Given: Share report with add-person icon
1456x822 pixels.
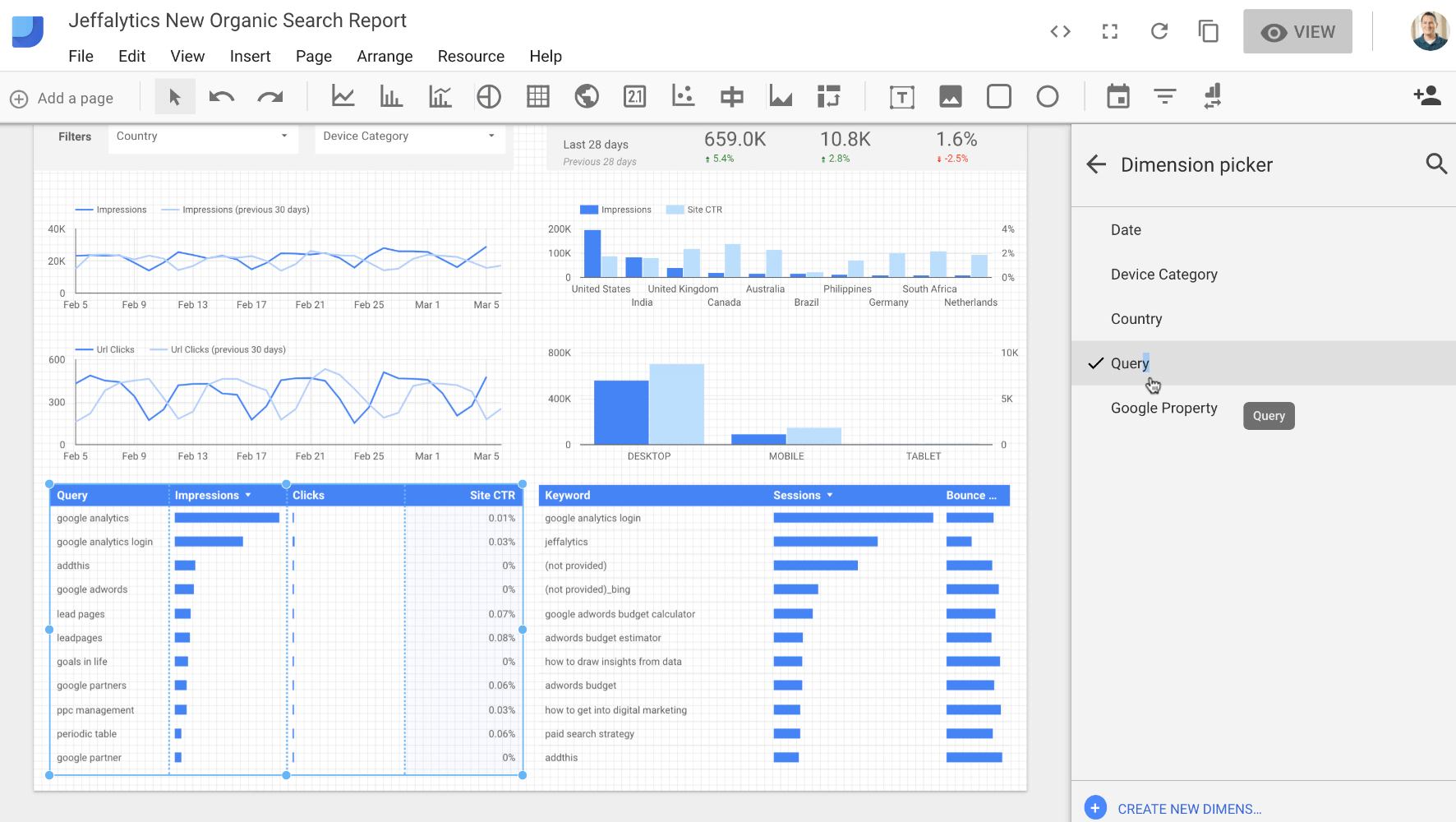Looking at the screenshot, I should pyautogui.click(x=1428, y=96).
